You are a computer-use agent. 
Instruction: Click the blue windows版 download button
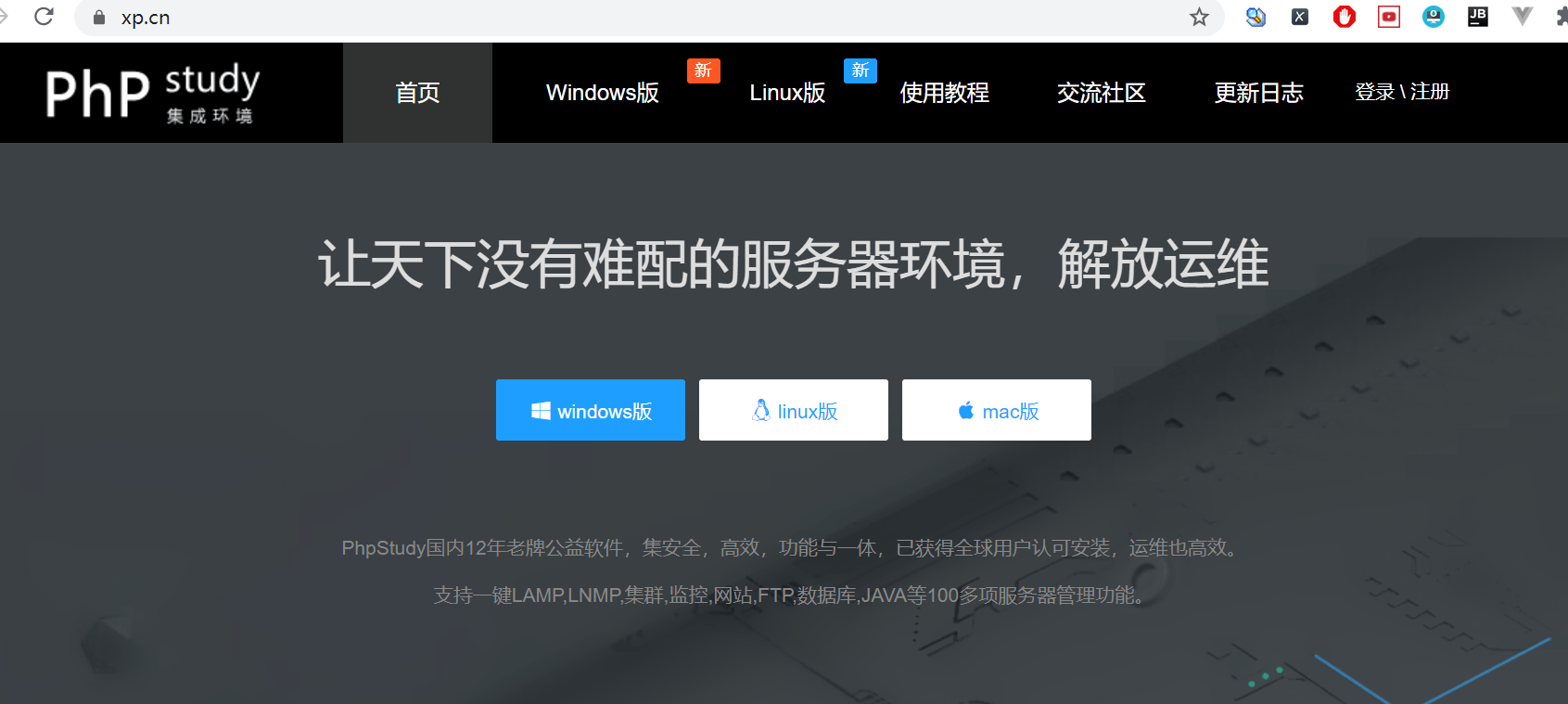[x=591, y=410]
